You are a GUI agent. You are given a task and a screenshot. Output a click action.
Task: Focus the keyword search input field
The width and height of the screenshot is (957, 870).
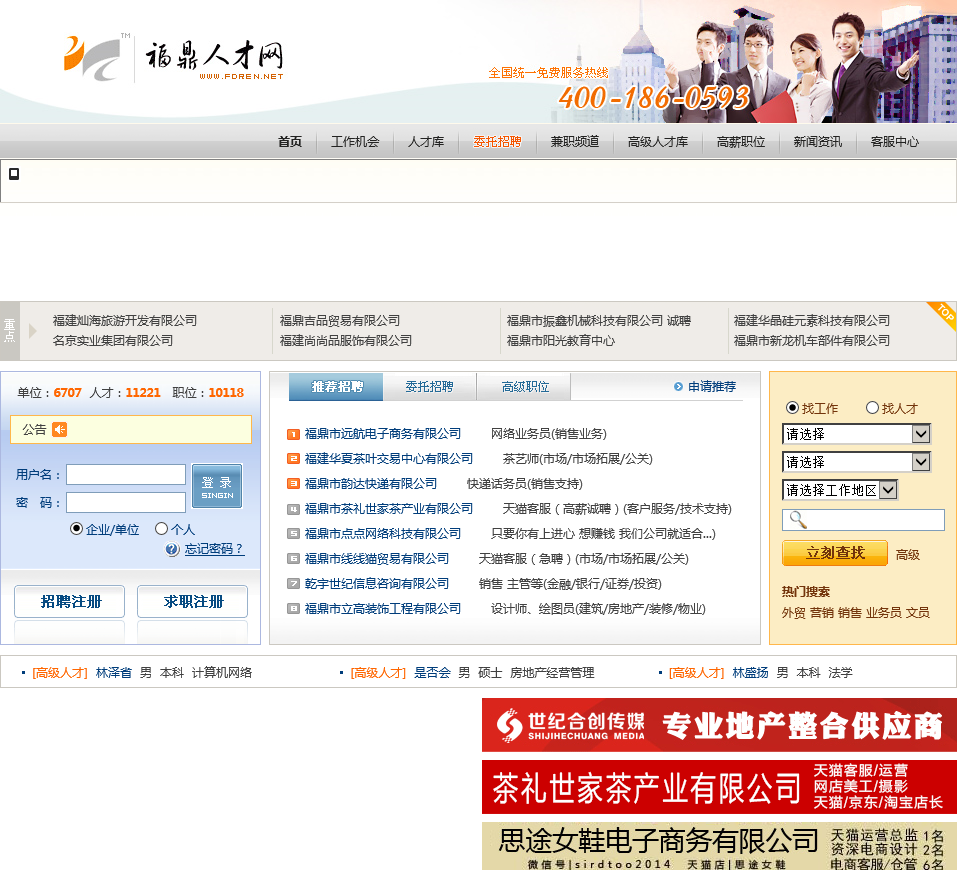[x=863, y=520]
